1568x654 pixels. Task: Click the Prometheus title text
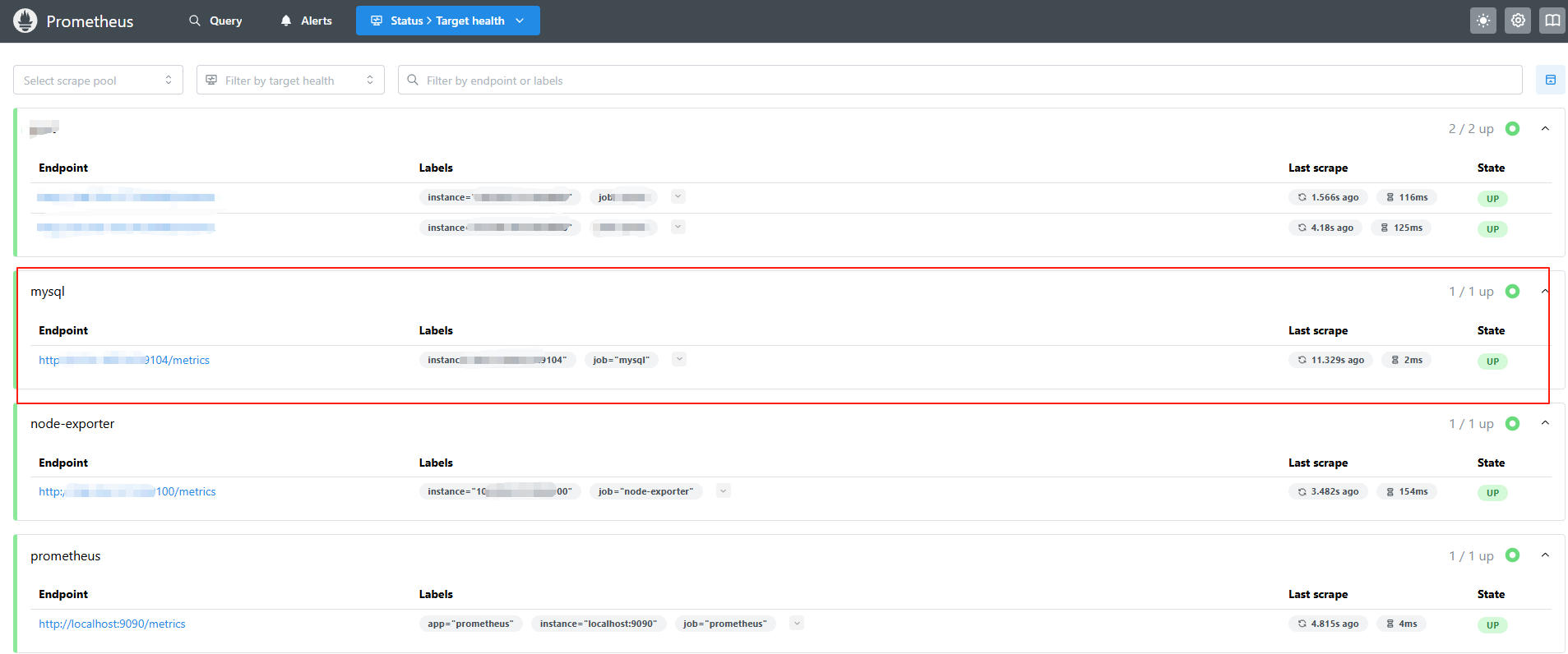click(90, 21)
